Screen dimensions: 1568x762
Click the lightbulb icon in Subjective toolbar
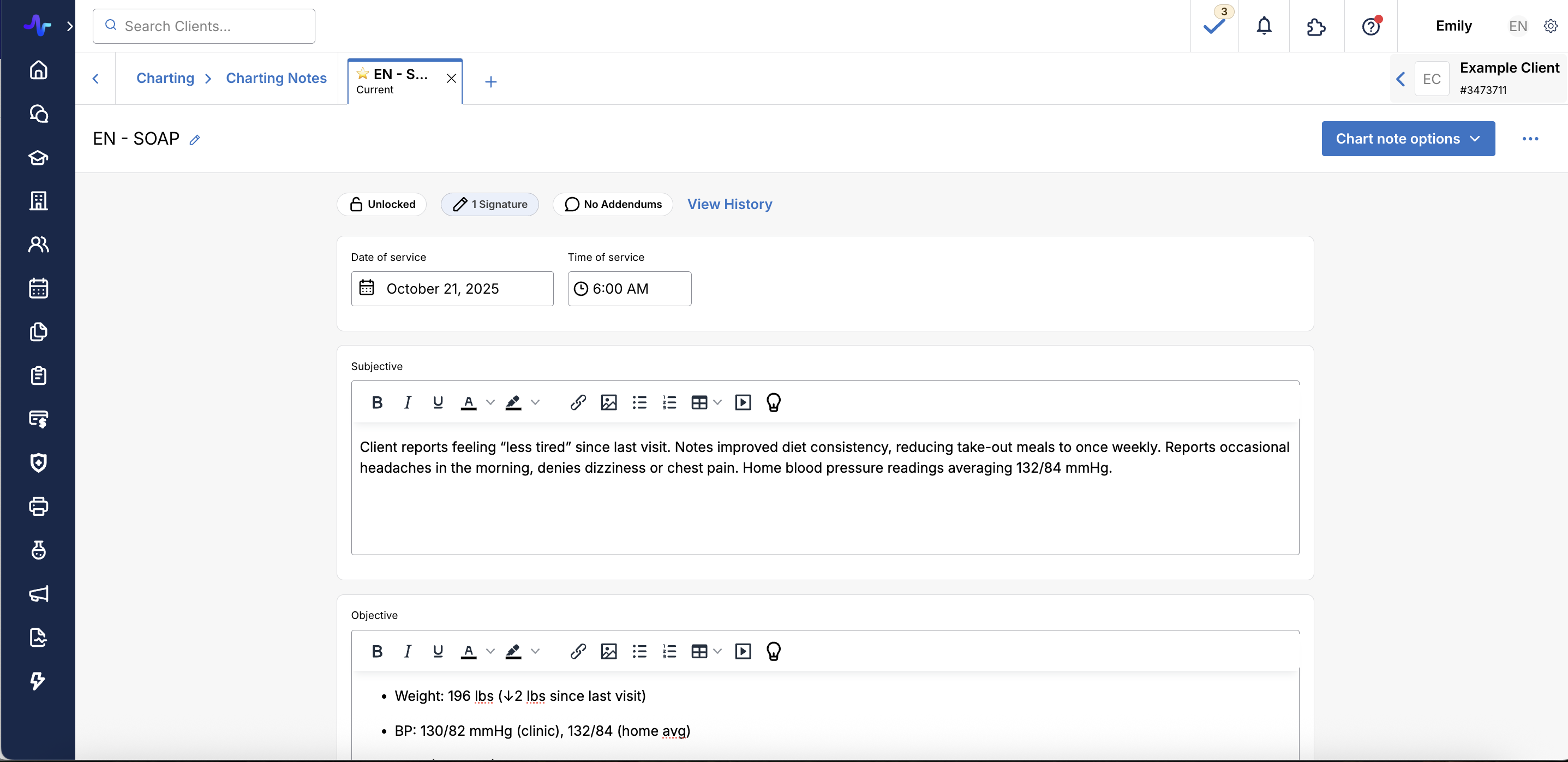click(773, 402)
